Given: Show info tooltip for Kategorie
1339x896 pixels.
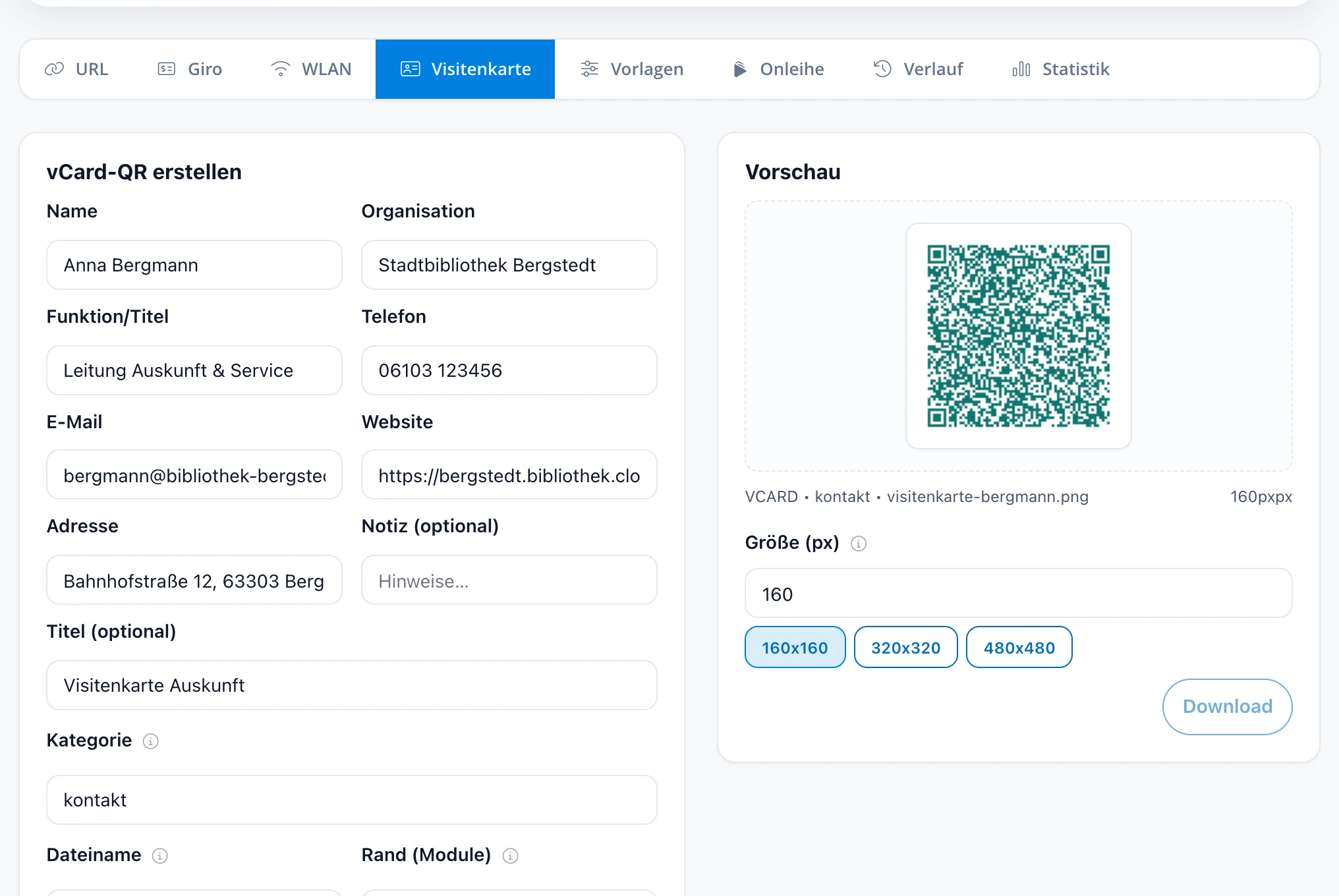Looking at the screenshot, I should pyautogui.click(x=151, y=741).
